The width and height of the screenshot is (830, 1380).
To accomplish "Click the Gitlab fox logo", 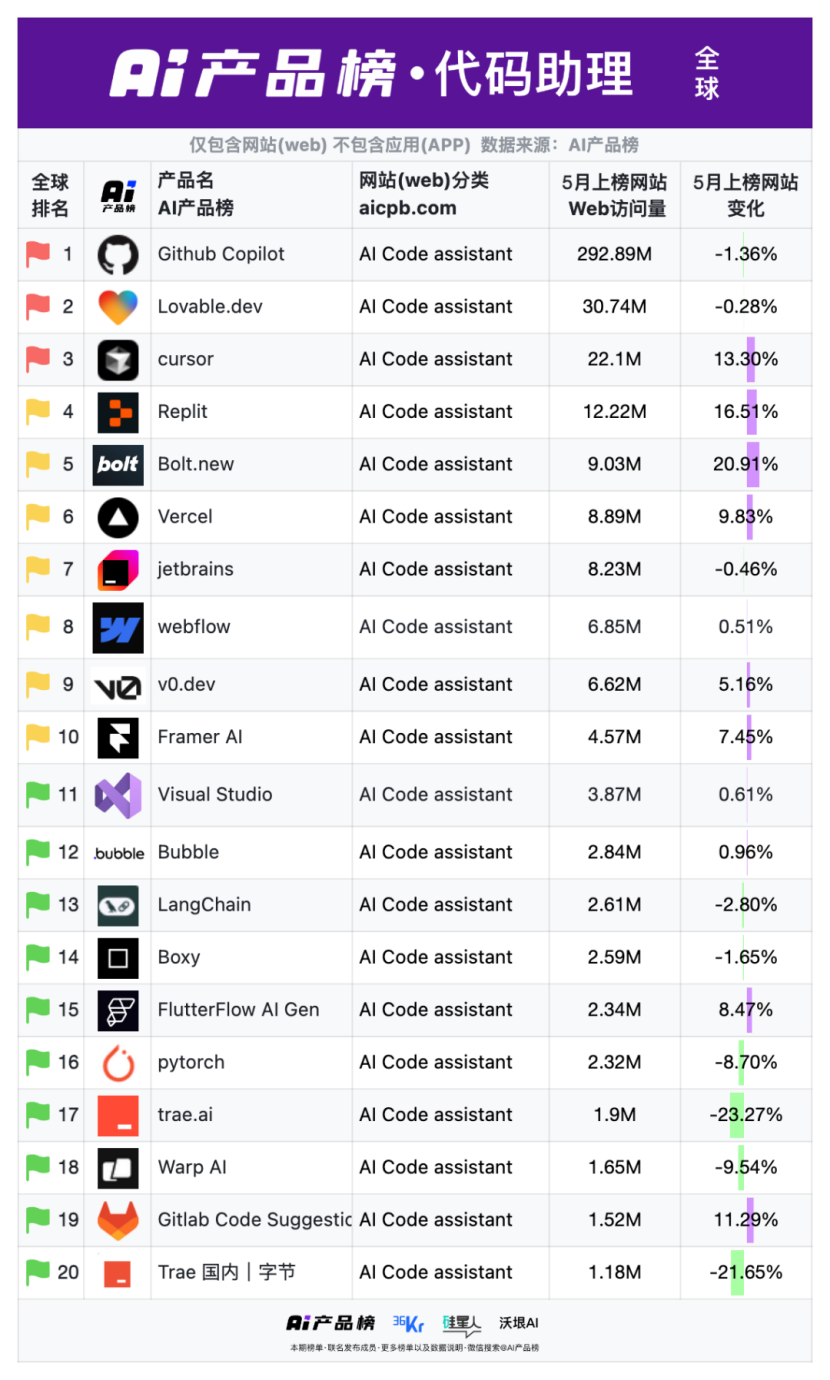I will pos(118,1220).
